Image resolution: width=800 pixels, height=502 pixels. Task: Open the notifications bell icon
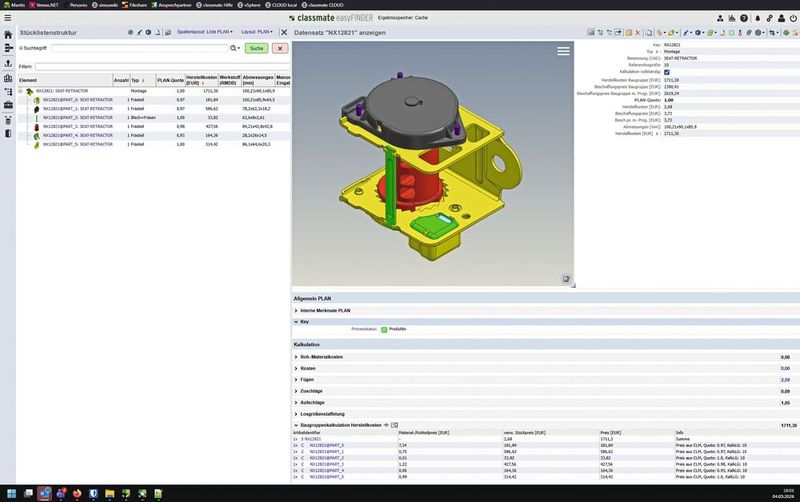(757, 18)
